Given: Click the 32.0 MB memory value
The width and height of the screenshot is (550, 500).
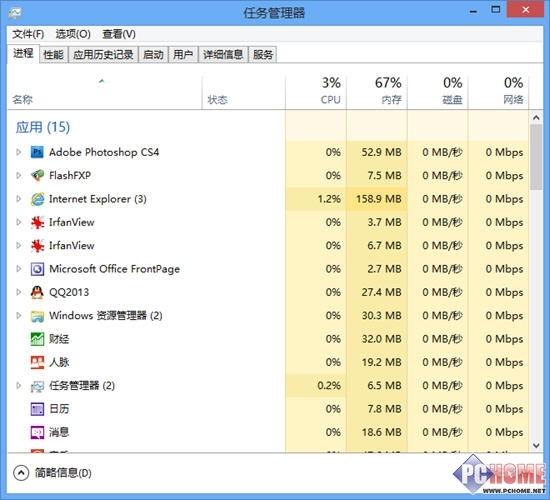Looking at the screenshot, I should click(x=382, y=339).
